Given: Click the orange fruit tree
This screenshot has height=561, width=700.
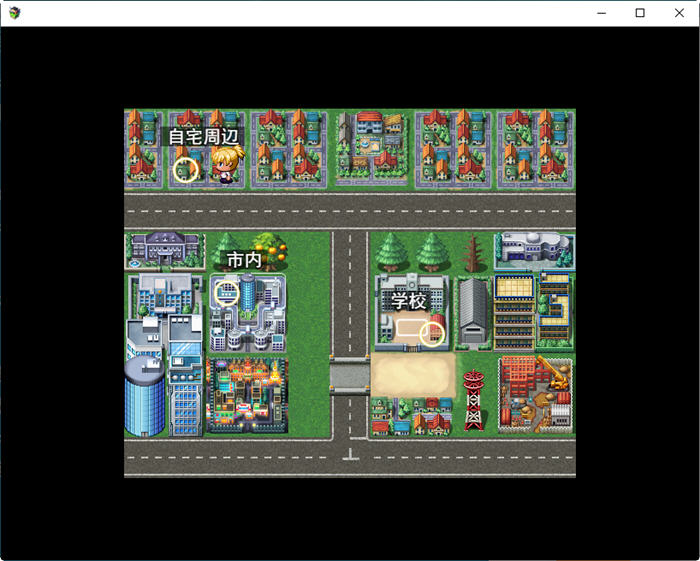Looking at the screenshot, I should (269, 251).
